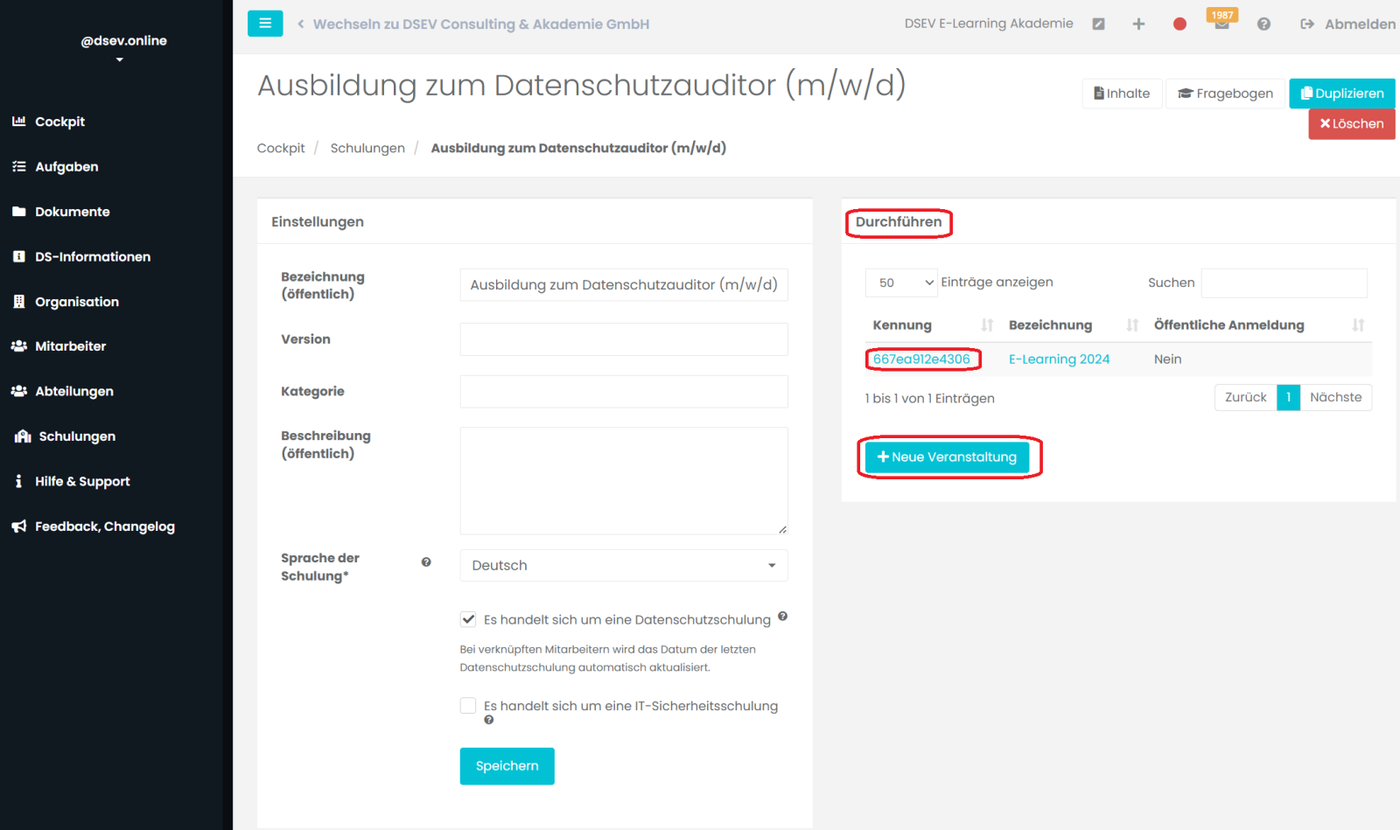This screenshot has width=1400, height=830.
Task: Click the Duplizieren button
Action: [1341, 93]
